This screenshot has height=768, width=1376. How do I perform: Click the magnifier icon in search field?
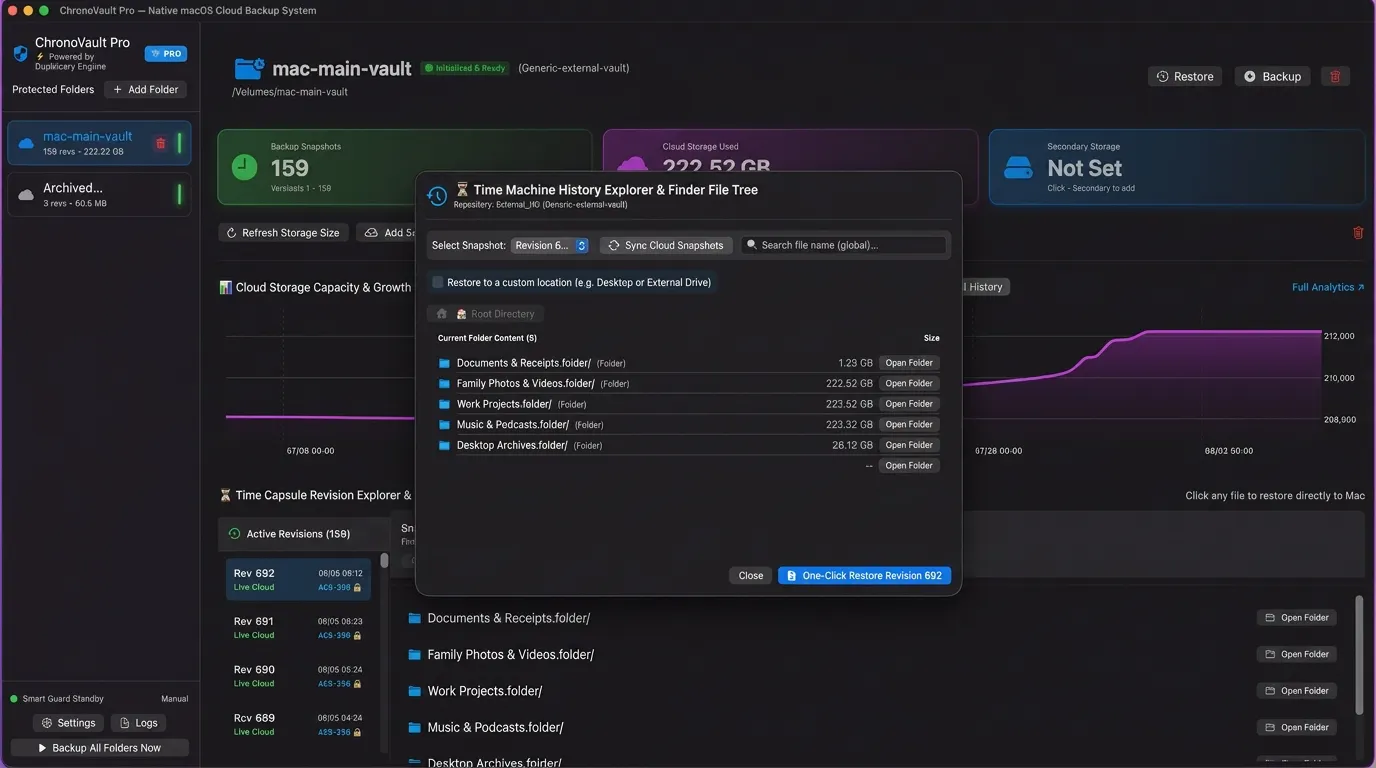(752, 245)
